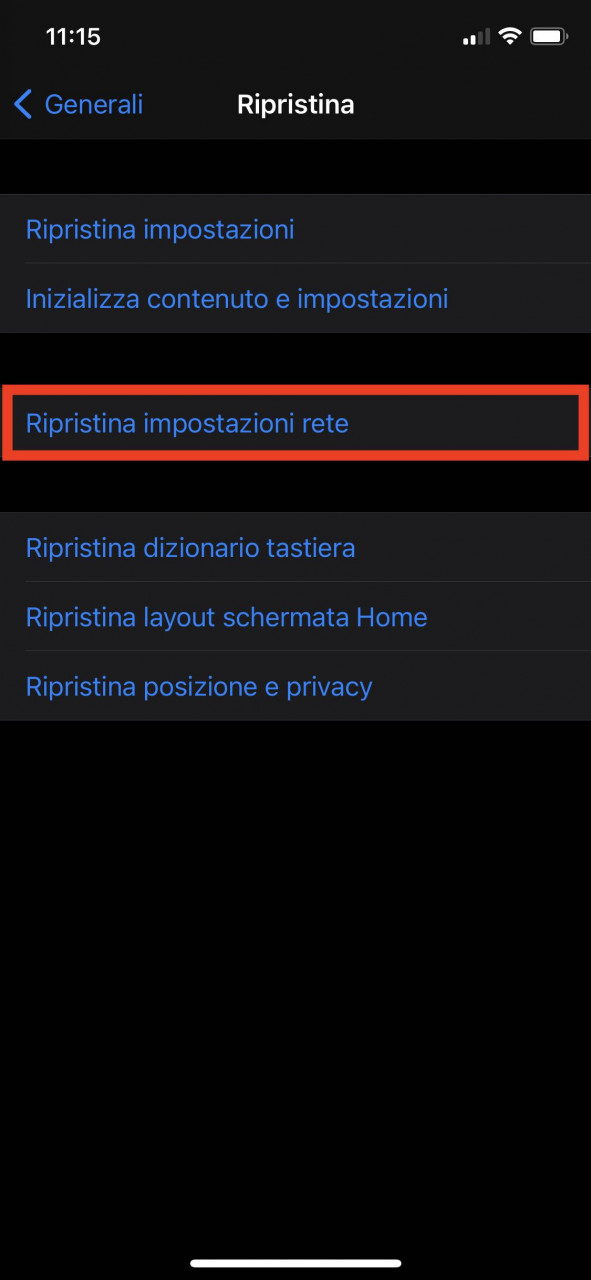Open Ripristina dizionario tastiera
This screenshot has height=1280, width=591.
coord(295,548)
